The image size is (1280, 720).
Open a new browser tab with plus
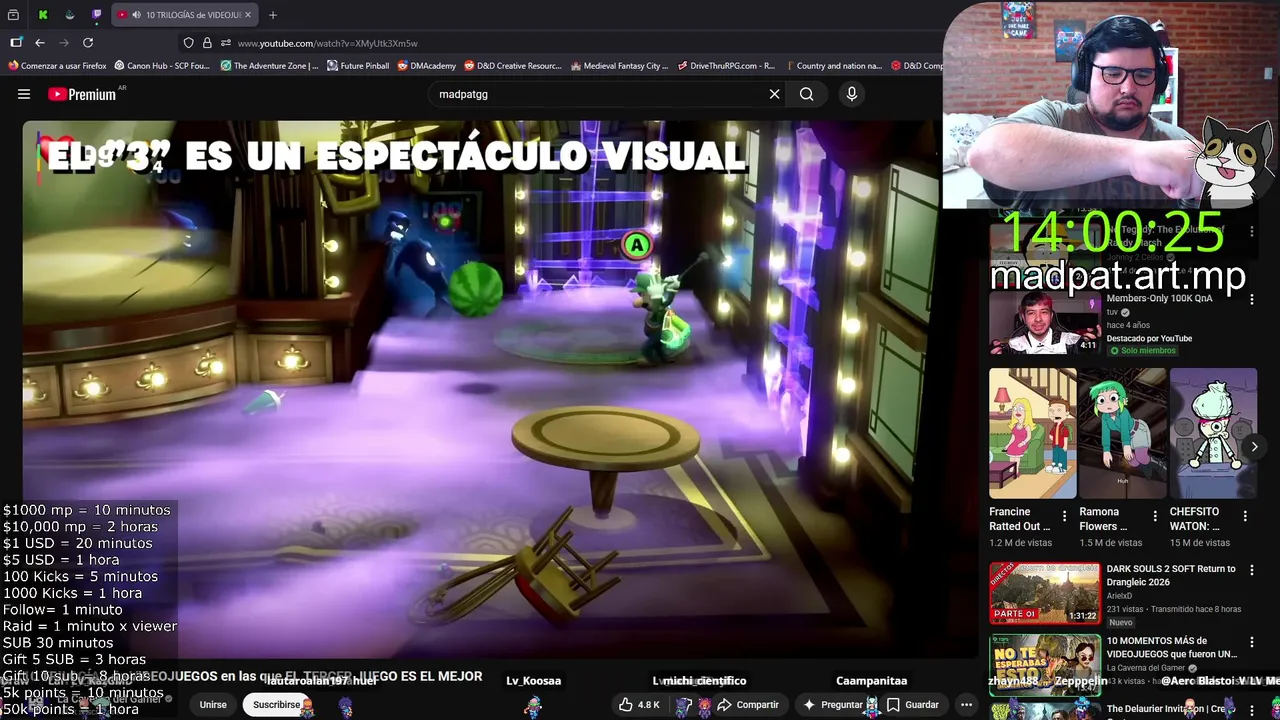(x=273, y=15)
